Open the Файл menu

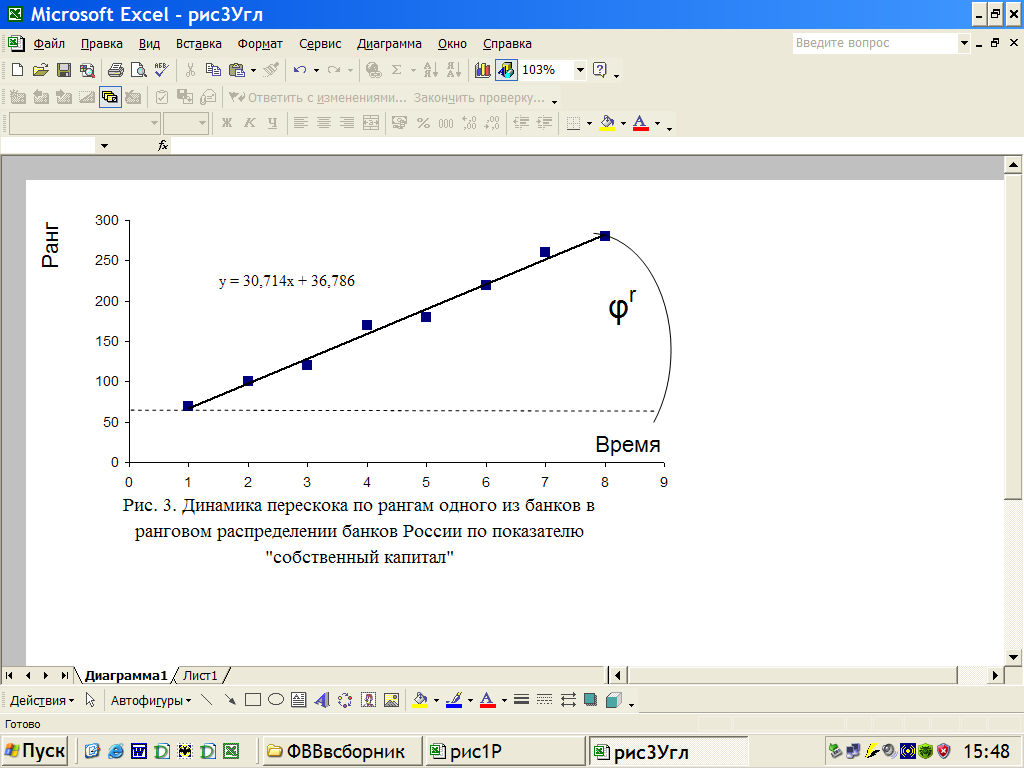point(49,44)
